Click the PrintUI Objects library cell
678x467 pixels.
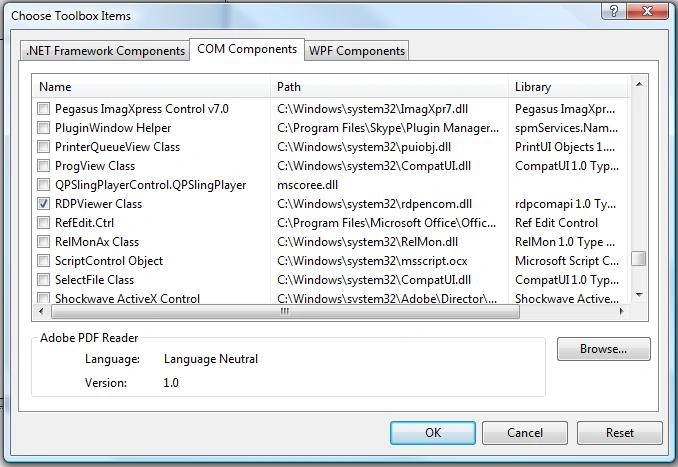(565, 147)
